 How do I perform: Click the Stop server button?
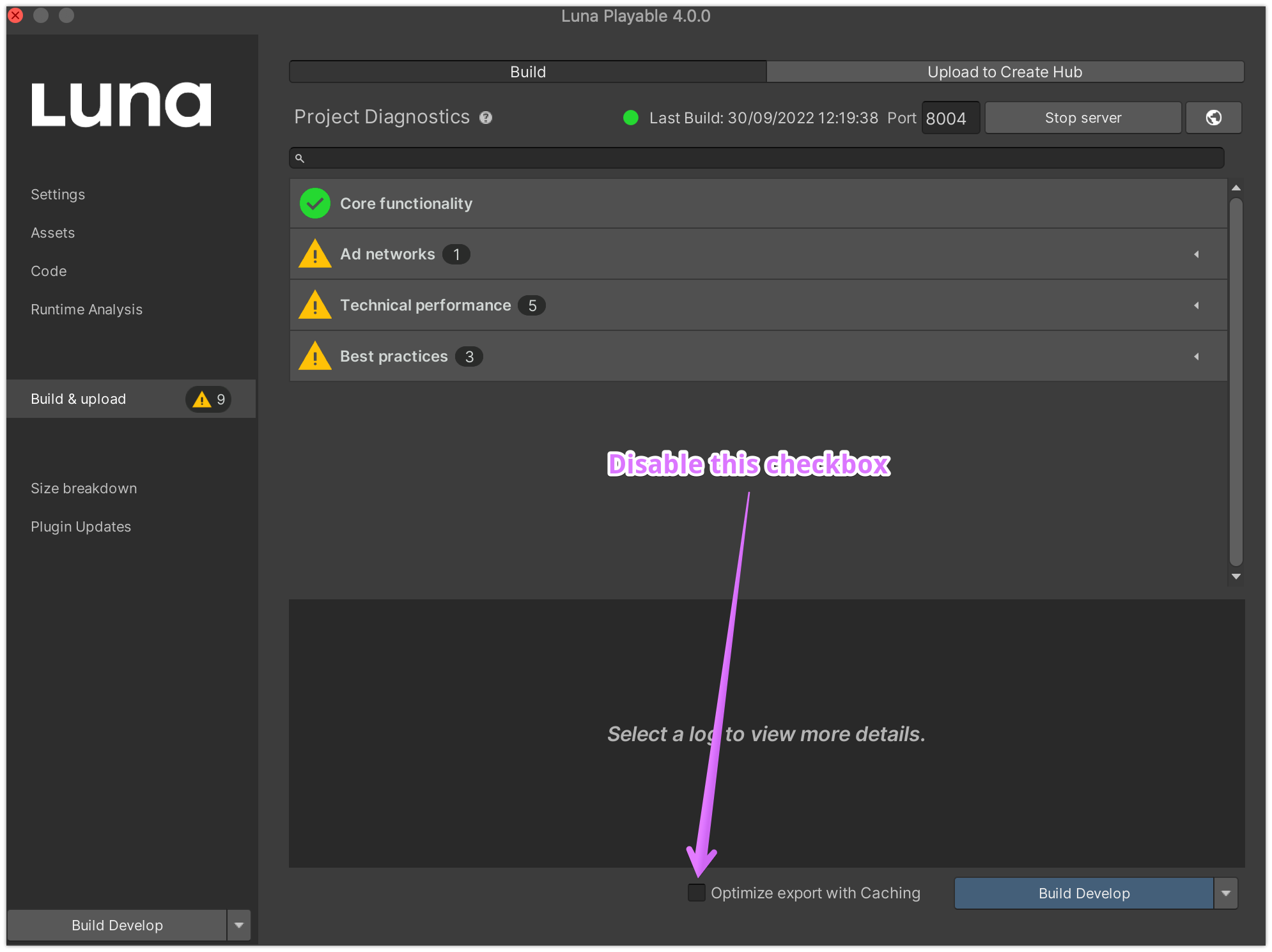tap(1083, 118)
